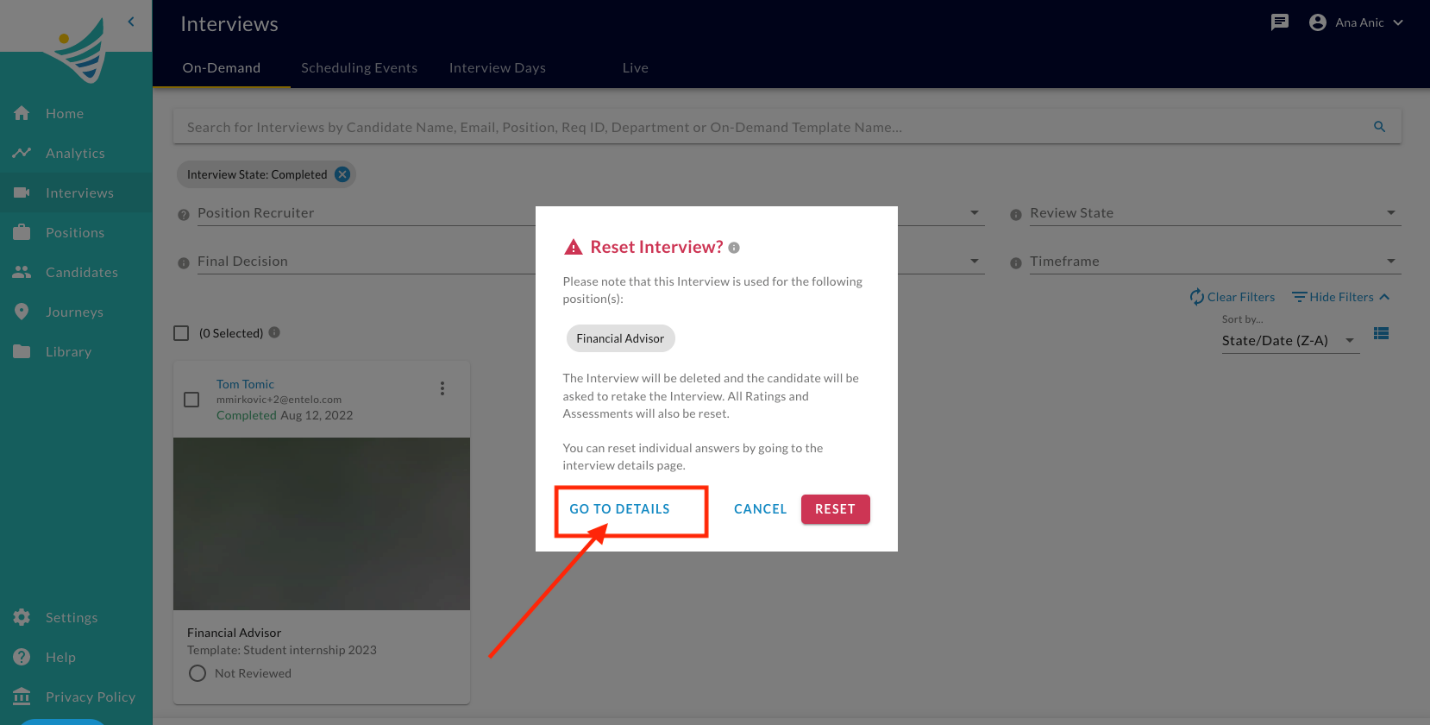1430x725 pixels.
Task: Click the Home icon in sidebar
Action: coord(21,114)
